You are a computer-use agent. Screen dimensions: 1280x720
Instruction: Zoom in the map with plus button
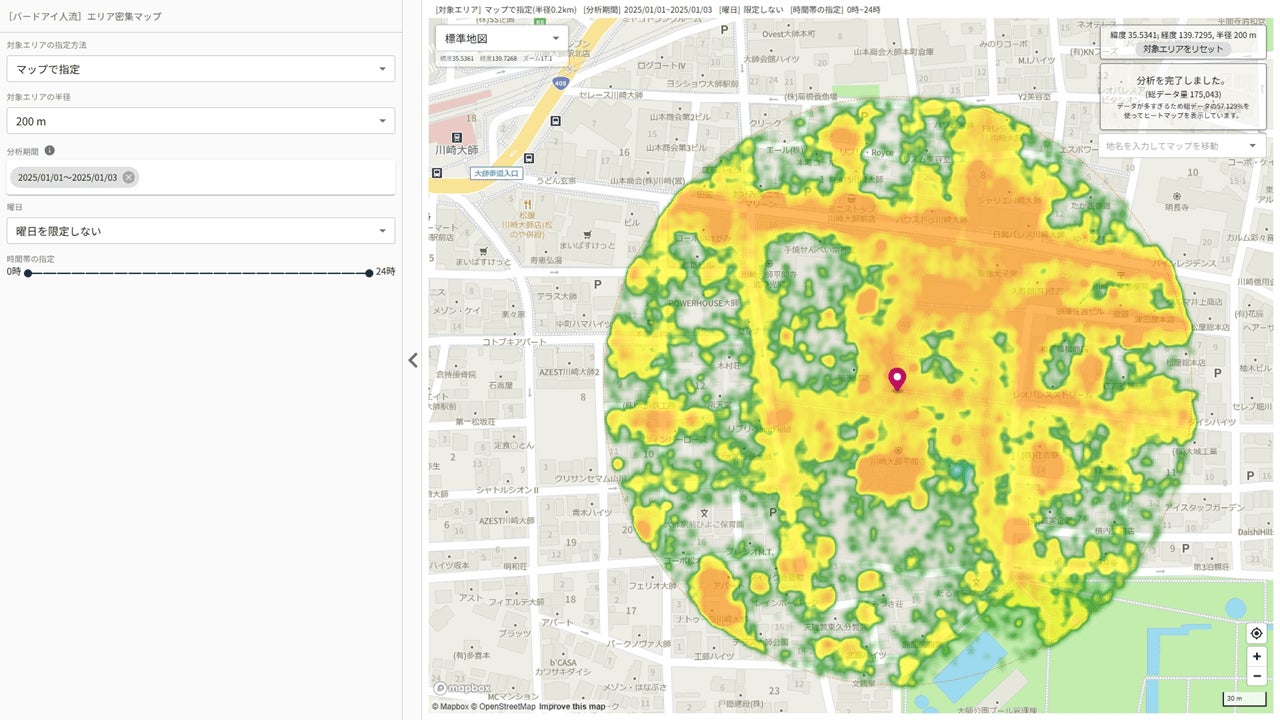point(1257,657)
